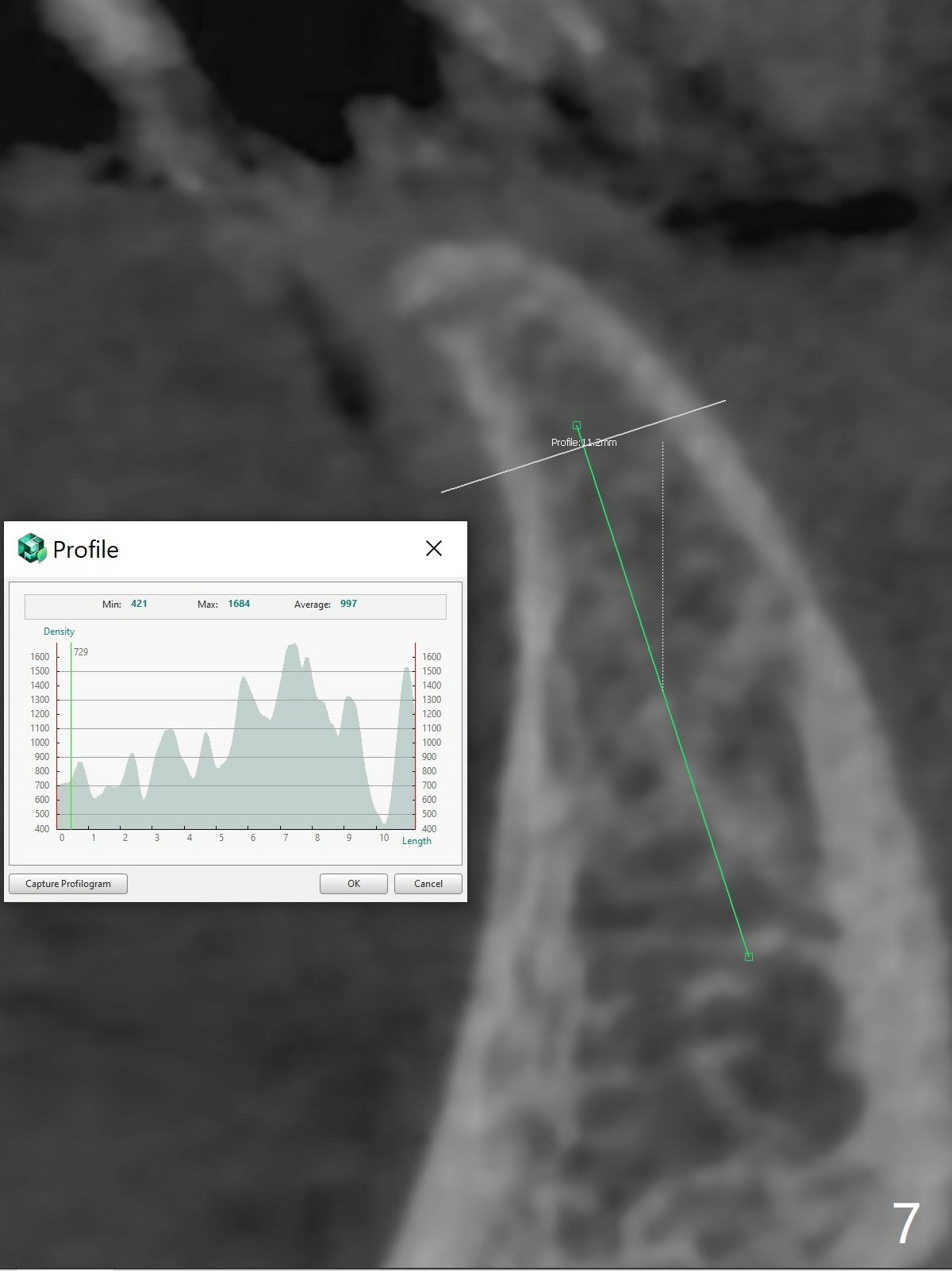Select the bottom green profile line handle
The height and width of the screenshot is (1271, 952).
(748, 957)
